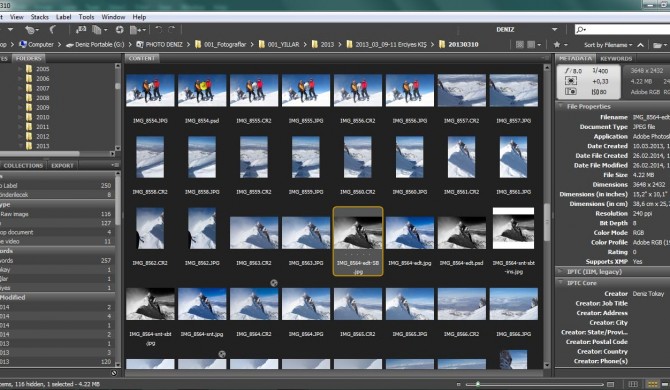Switch to the Collections tab
The width and height of the screenshot is (670, 390).
[23, 165]
